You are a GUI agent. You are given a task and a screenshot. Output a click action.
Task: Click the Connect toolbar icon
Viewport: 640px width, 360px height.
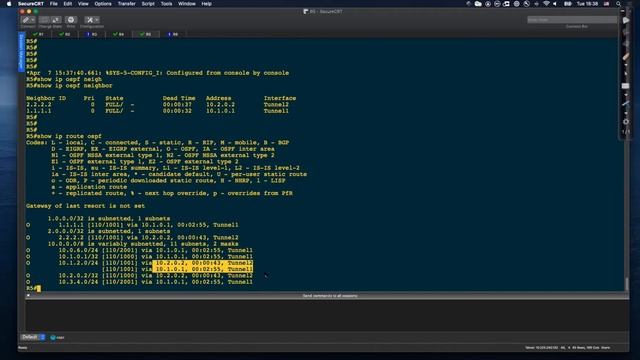click(x=26, y=20)
